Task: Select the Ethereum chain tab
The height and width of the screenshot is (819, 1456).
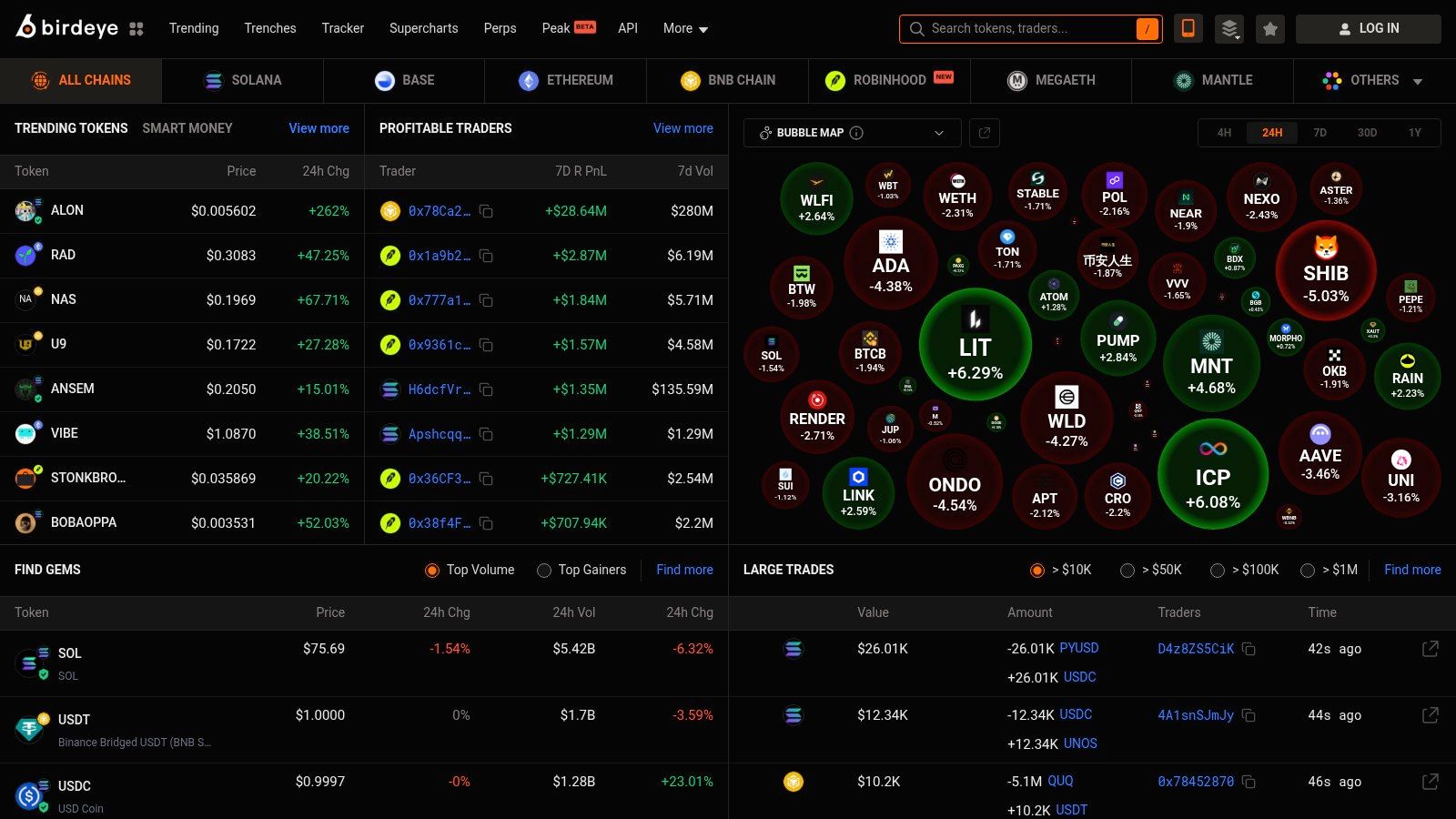Action: coord(566,81)
